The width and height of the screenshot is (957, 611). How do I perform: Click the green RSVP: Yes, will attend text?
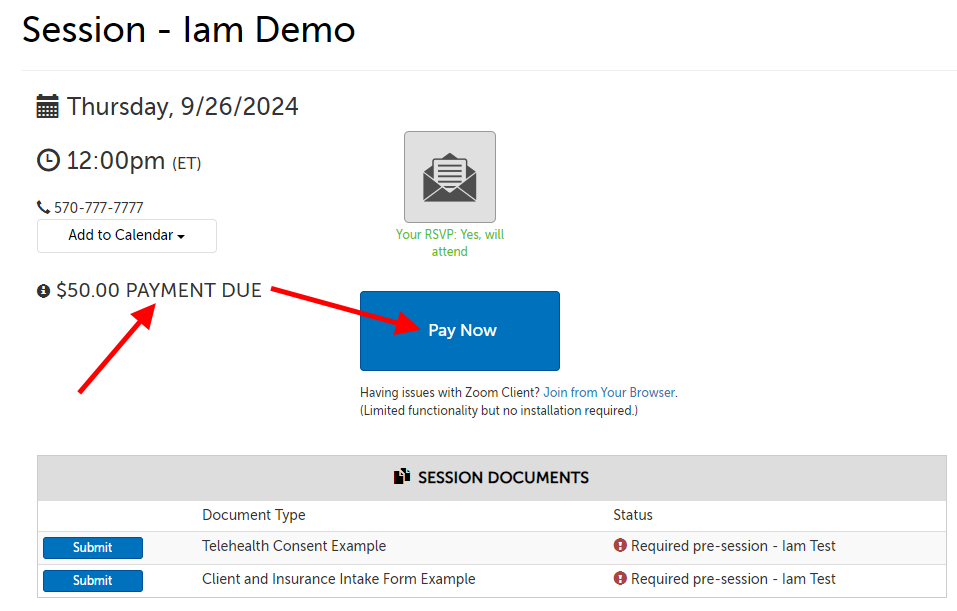point(449,243)
